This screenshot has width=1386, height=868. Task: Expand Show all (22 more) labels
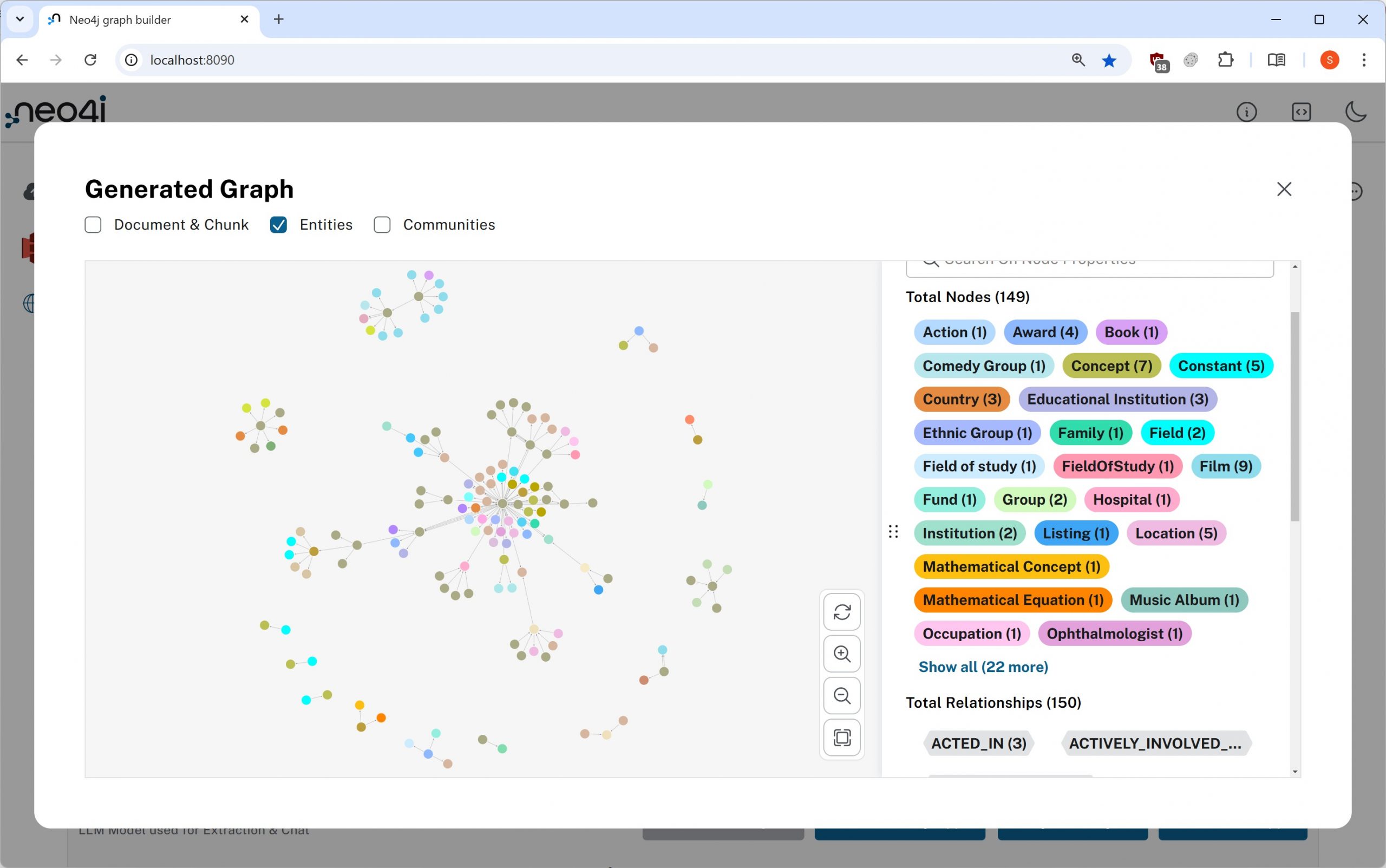pos(983,667)
